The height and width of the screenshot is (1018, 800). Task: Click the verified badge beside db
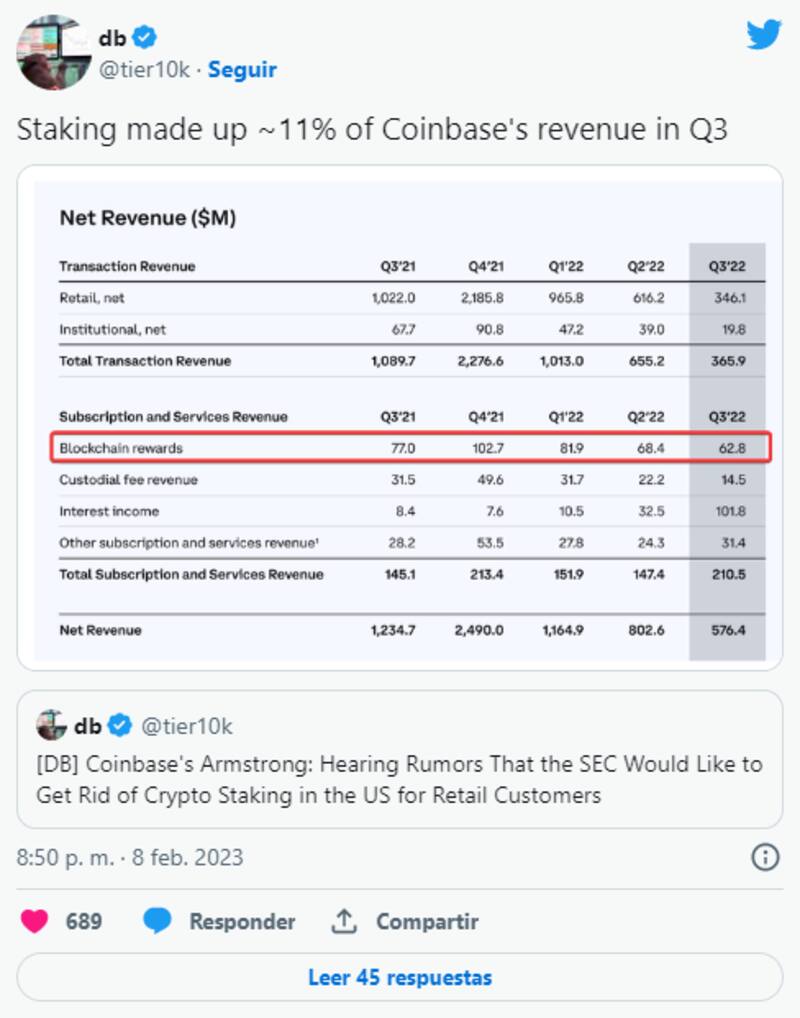(x=145, y=38)
